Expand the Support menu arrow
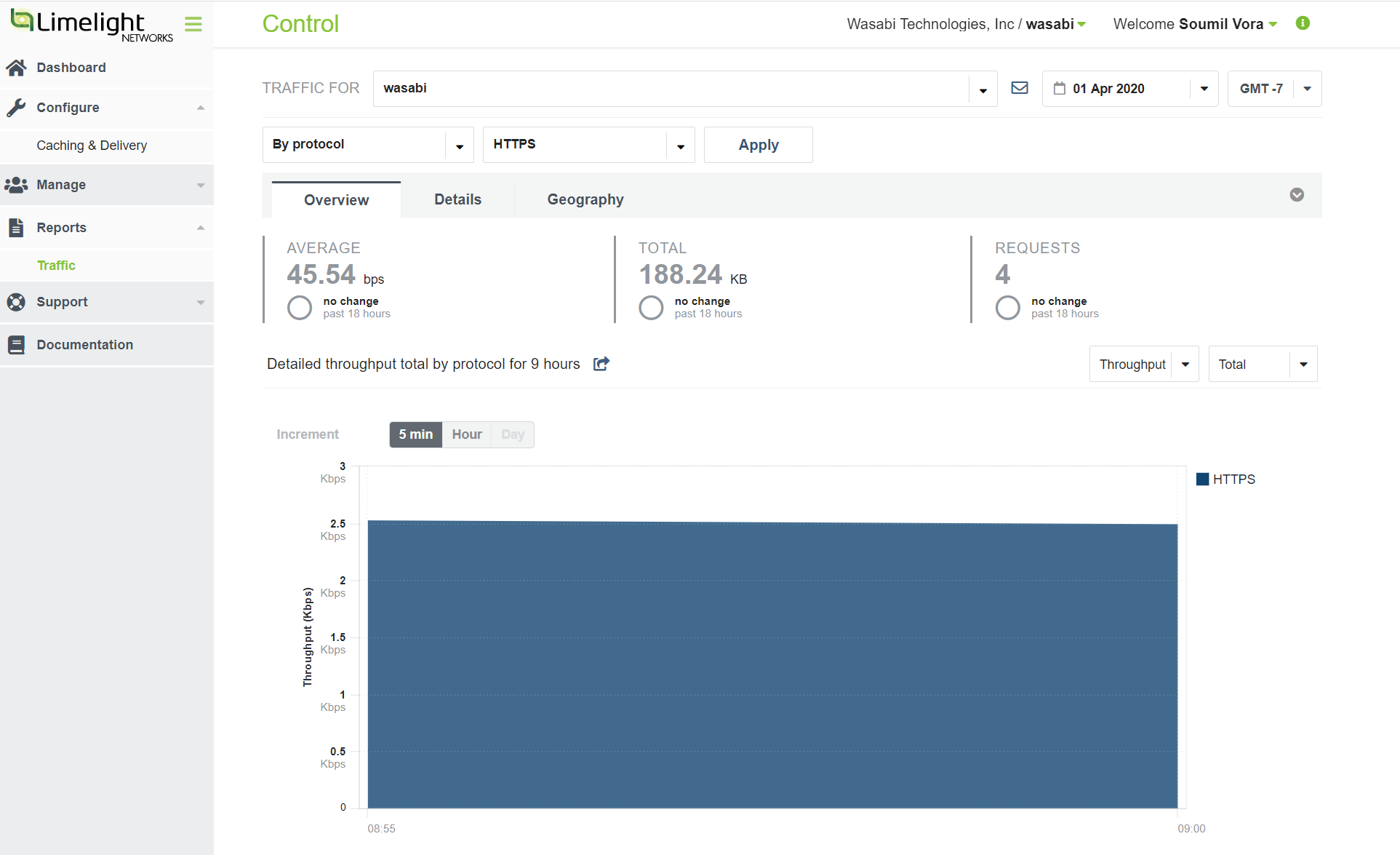The image size is (1400, 855). 201,303
